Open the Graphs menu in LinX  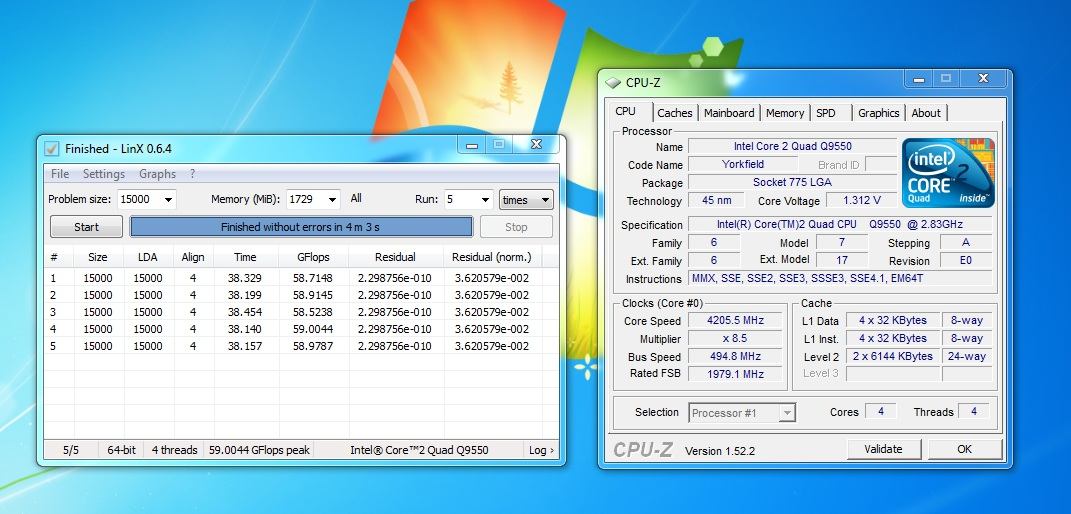(x=157, y=174)
